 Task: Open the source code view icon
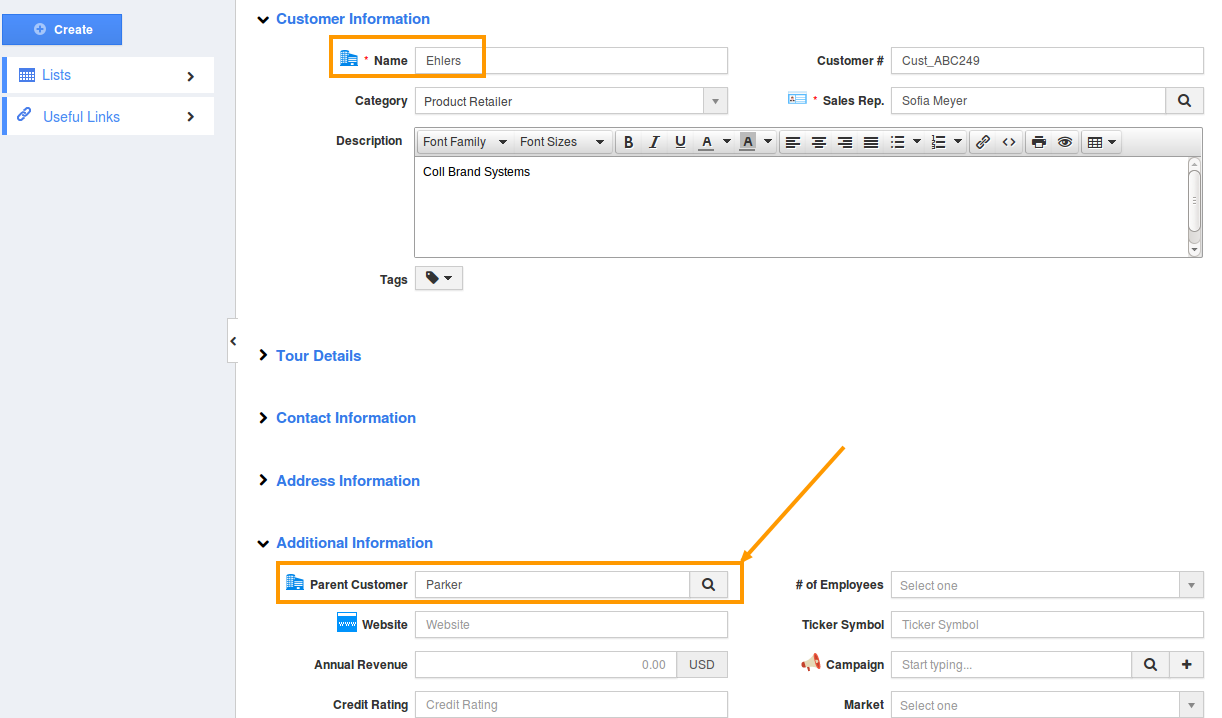click(x=1009, y=142)
